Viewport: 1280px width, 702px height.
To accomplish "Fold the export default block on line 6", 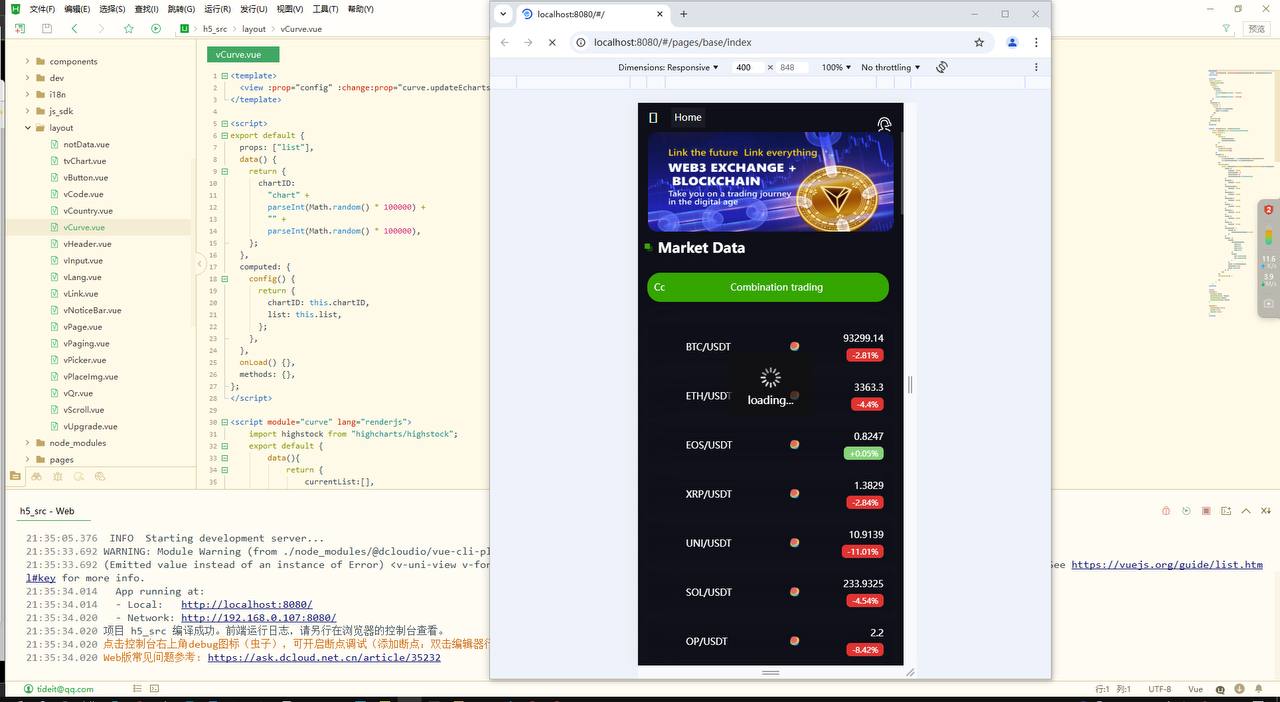I will 225,136.
